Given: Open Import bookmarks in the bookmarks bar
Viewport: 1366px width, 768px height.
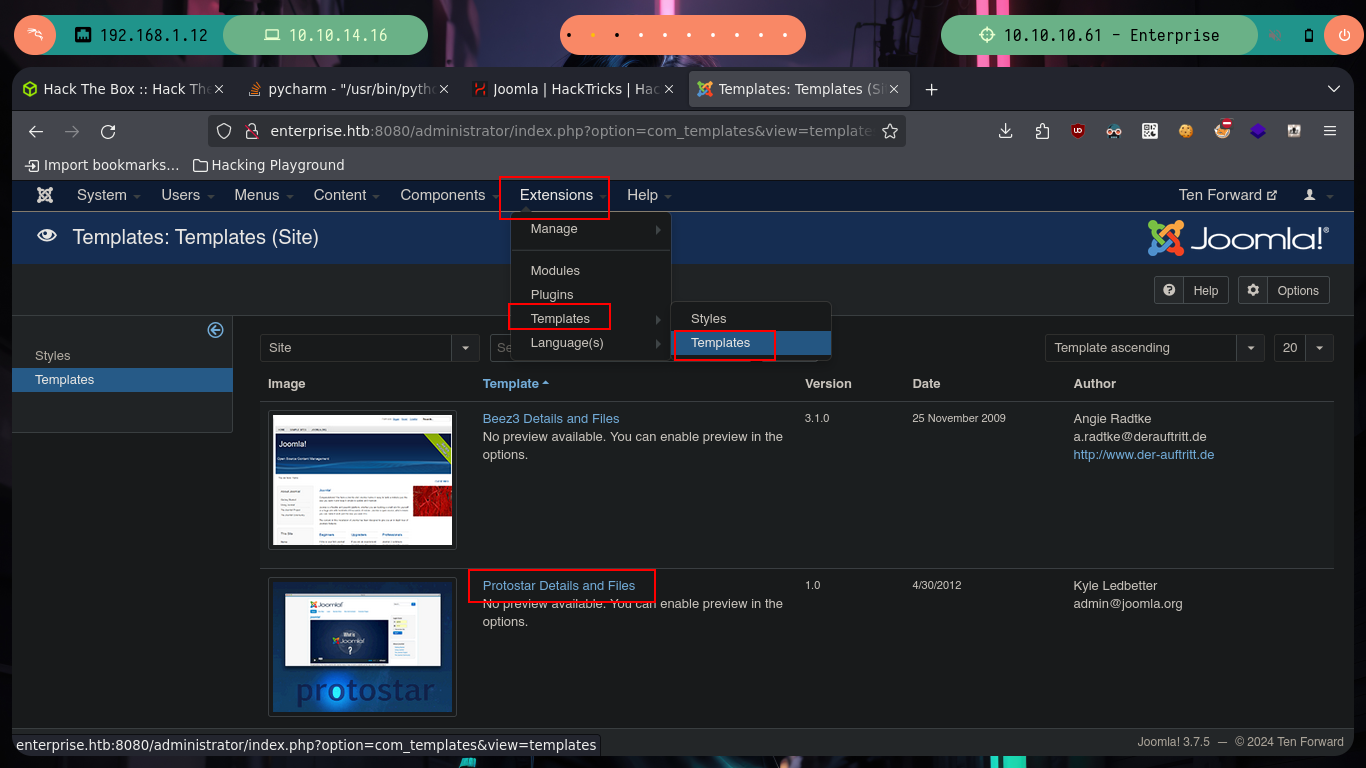Looking at the screenshot, I should (x=102, y=165).
